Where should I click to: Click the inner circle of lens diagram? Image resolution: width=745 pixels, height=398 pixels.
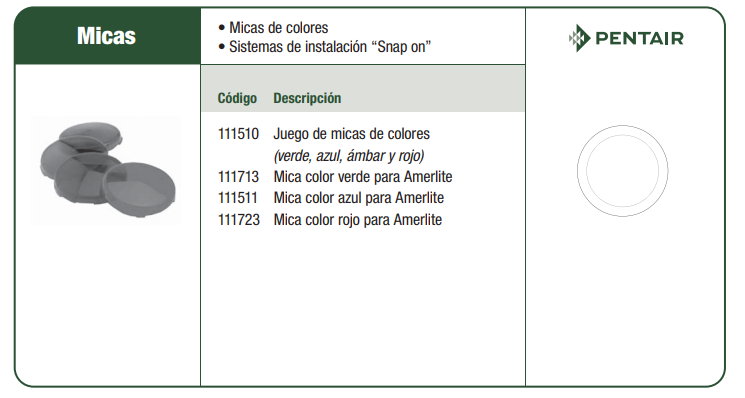(622, 171)
